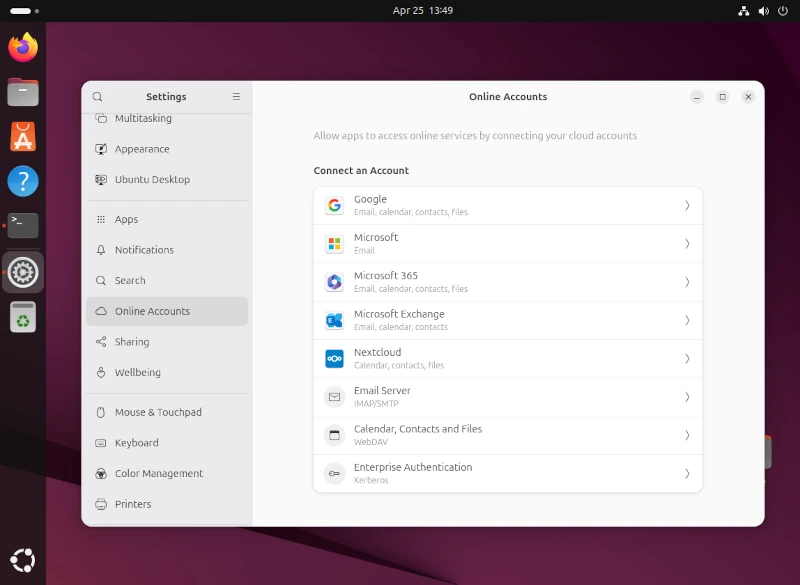Expand Calendar, Contacts and Files chevron
Screen dimensions: 800x585
point(687,435)
